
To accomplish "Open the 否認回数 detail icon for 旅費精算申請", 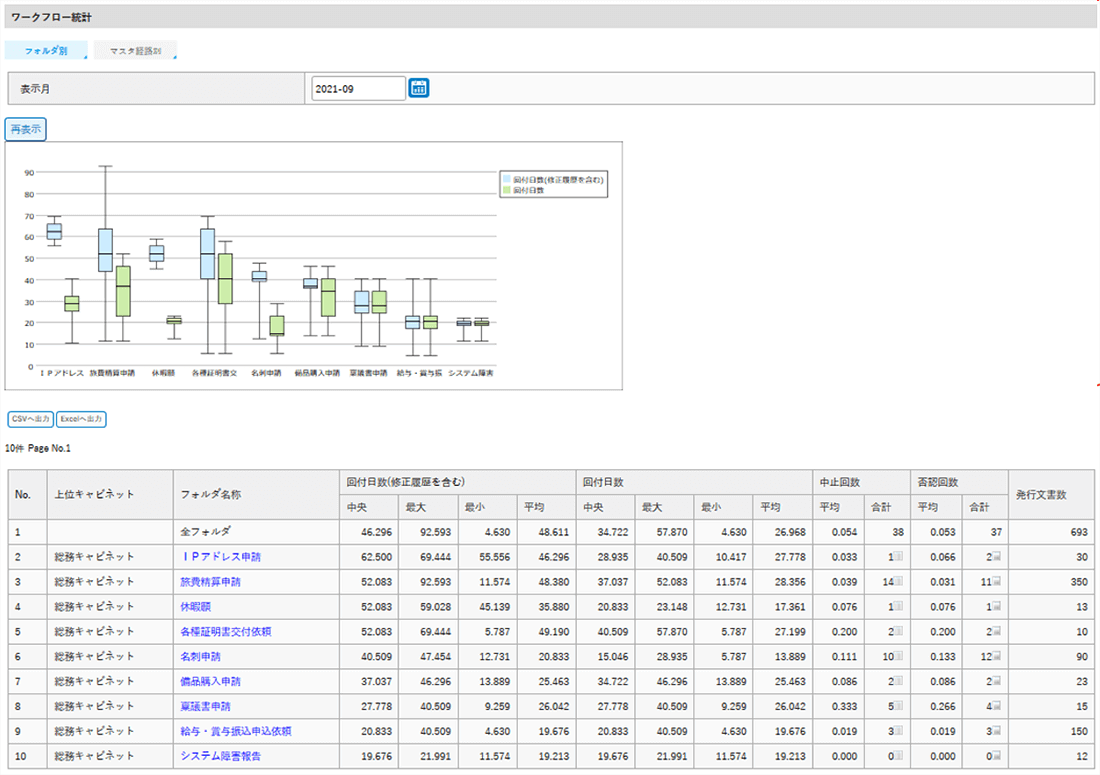I will tap(996, 581).
